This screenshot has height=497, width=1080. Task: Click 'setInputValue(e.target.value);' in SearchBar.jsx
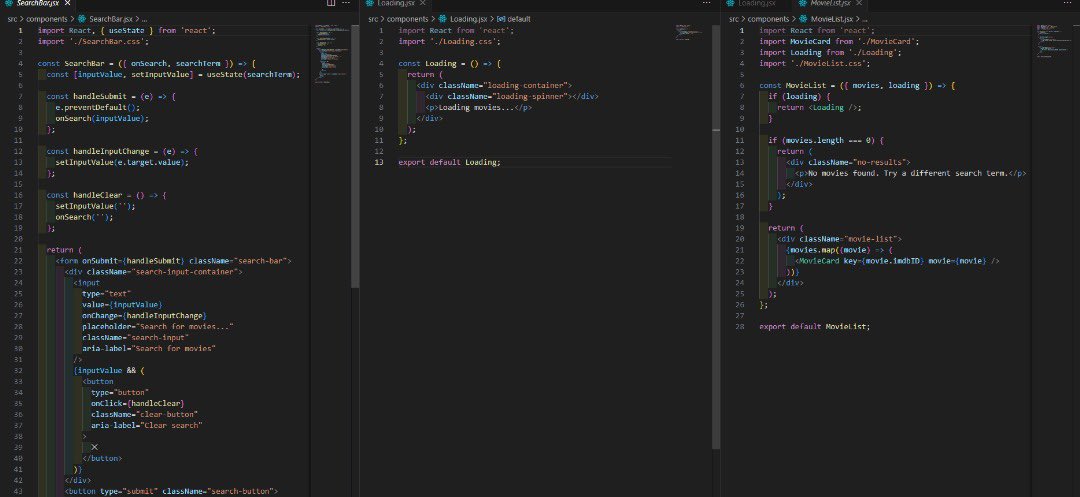[x=122, y=162]
